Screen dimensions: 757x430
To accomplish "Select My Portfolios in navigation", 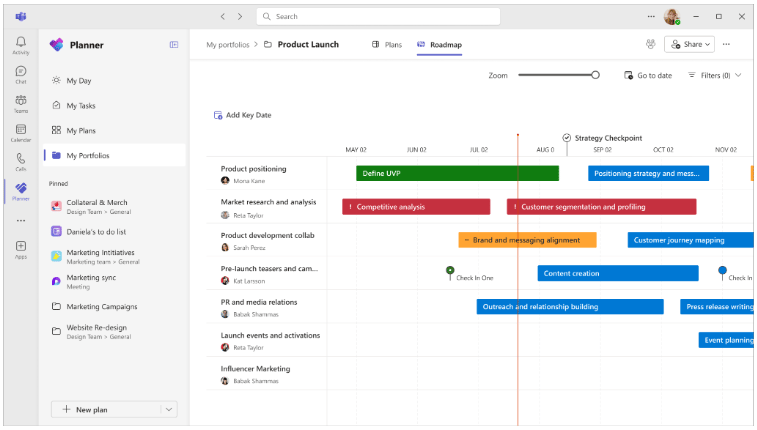I will (114, 155).
